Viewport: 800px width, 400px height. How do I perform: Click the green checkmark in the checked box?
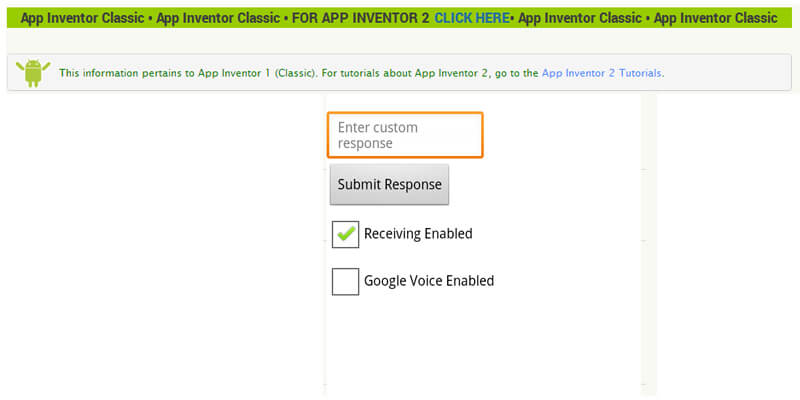tap(346, 233)
